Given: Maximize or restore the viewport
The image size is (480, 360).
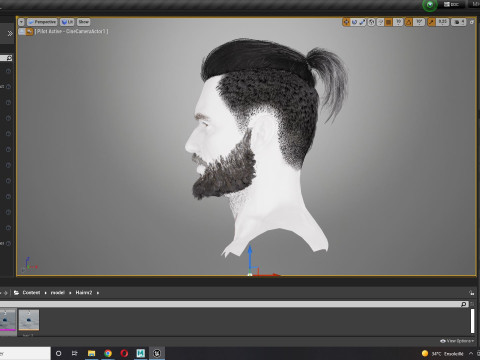Looking at the screenshot, I should pyautogui.click(x=472, y=22).
